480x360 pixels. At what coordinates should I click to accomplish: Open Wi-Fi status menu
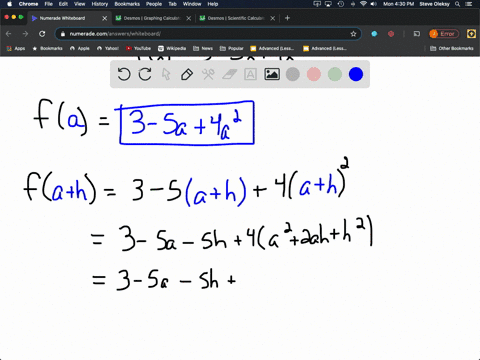[x=363, y=4]
